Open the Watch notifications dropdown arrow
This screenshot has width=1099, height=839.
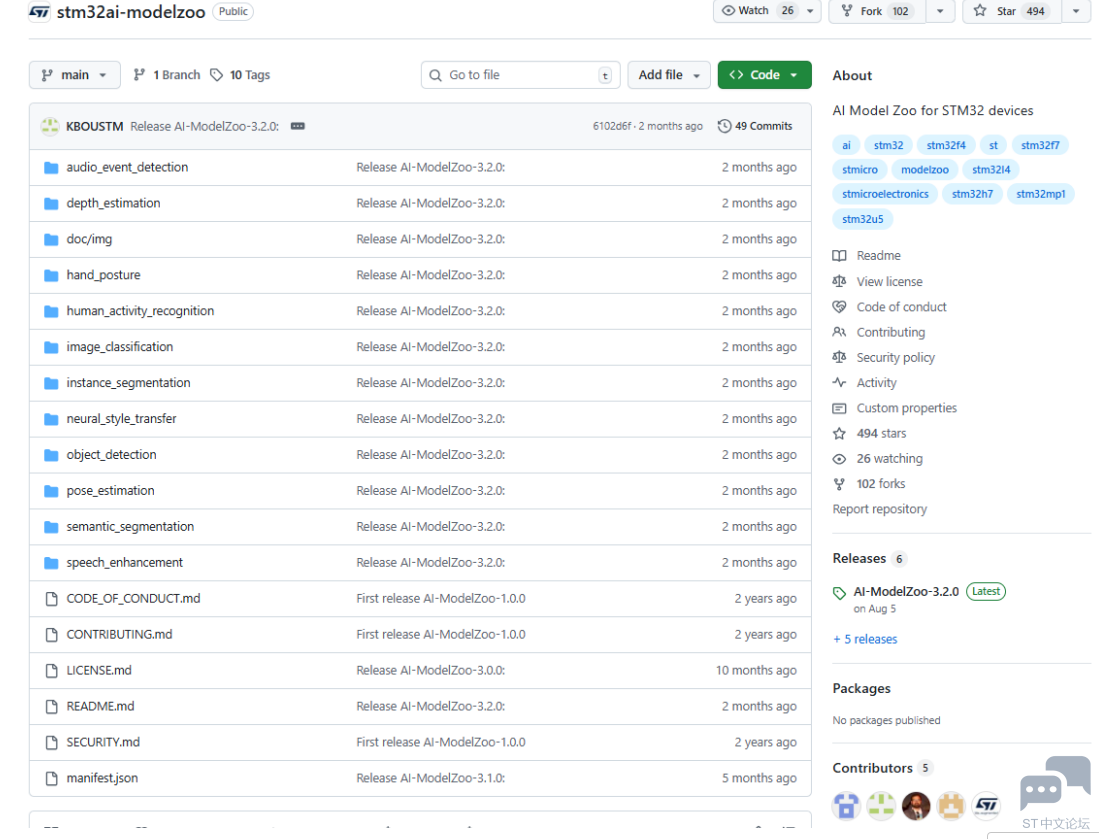coord(810,11)
